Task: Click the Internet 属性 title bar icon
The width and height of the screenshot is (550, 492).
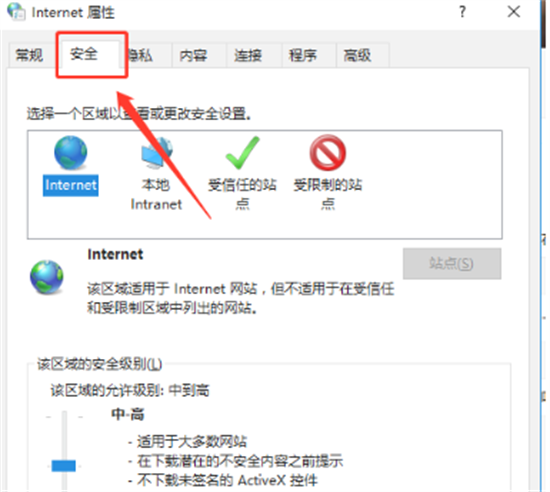Action: point(16,12)
